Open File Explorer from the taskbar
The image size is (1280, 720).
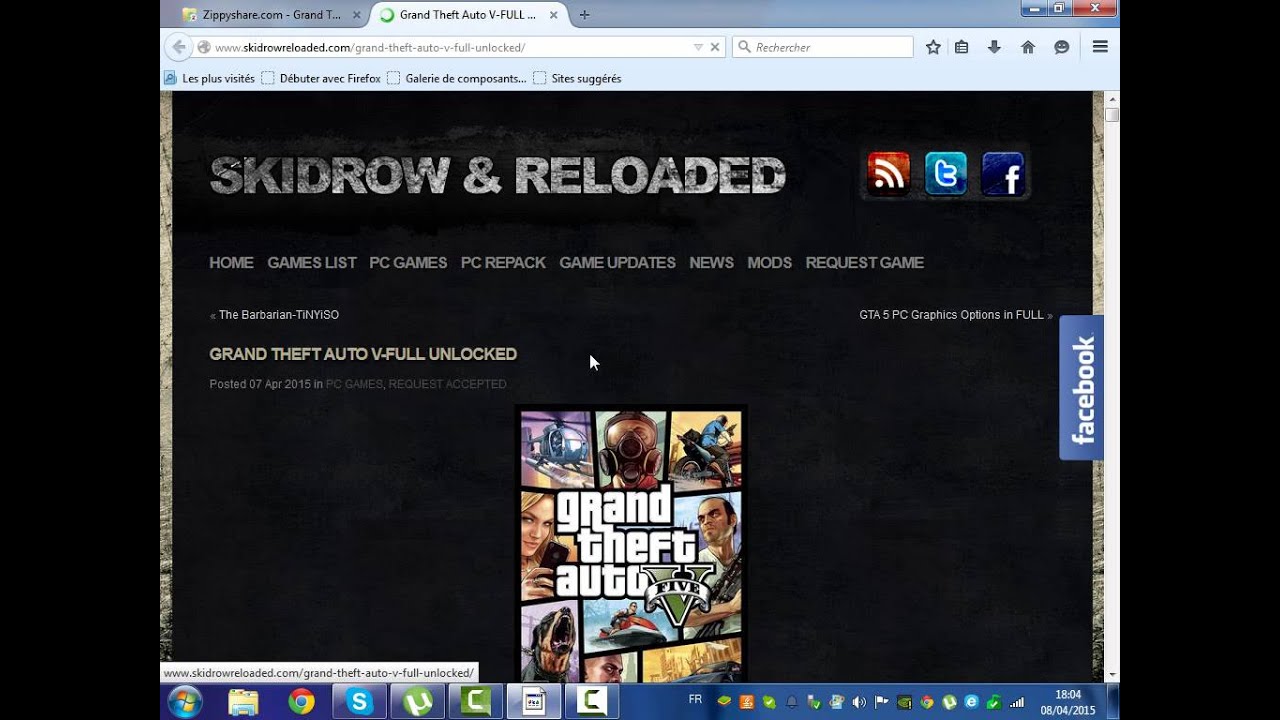pos(243,702)
